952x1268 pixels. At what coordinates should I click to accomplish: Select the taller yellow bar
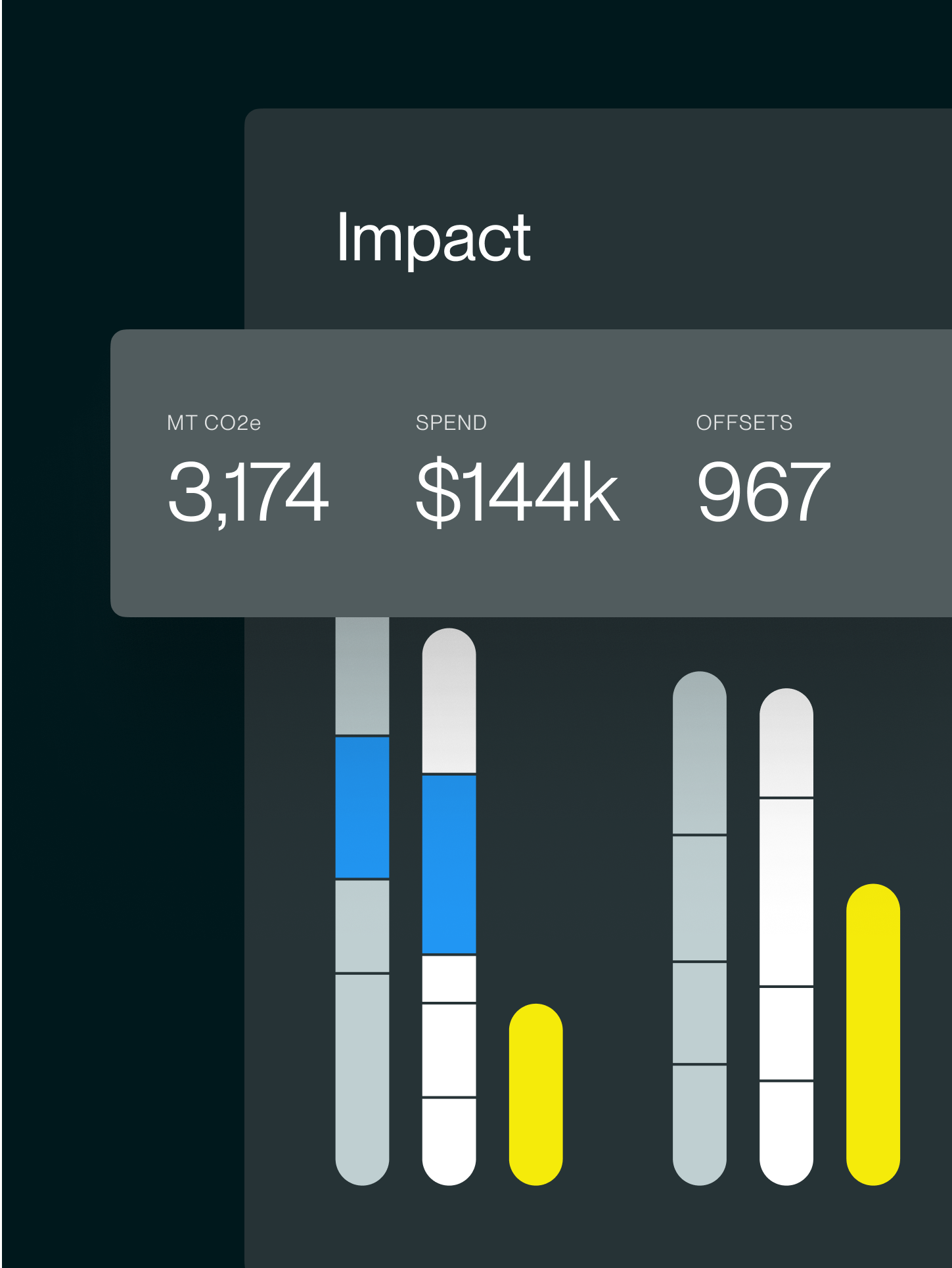873,1034
